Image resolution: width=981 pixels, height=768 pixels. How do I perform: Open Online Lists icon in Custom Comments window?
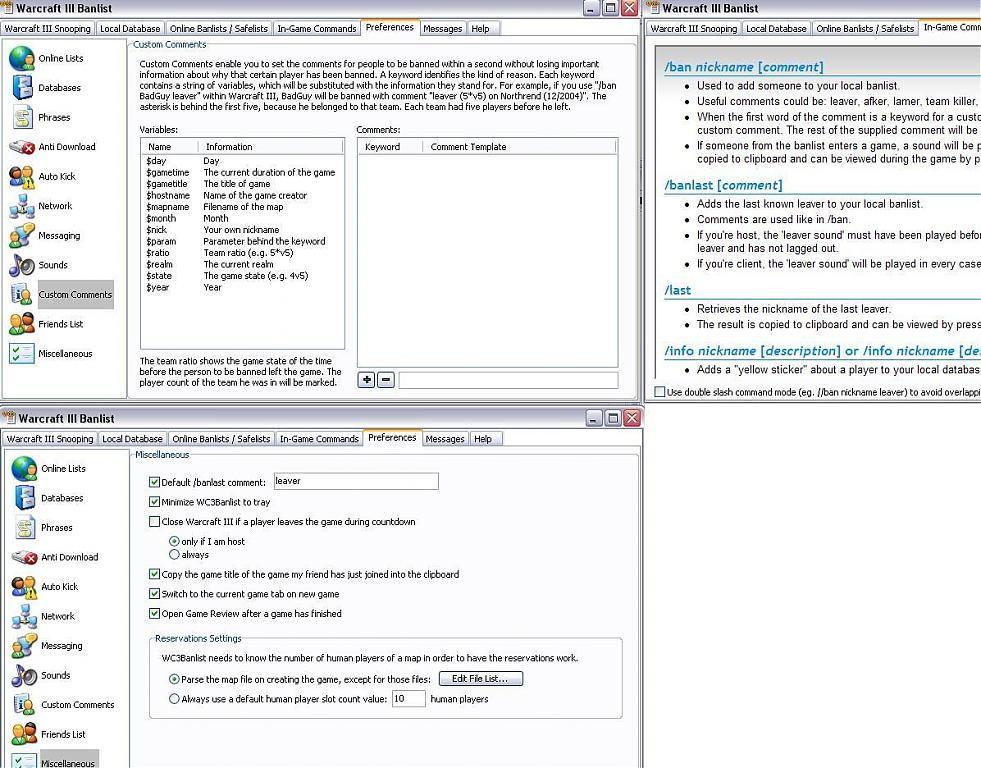point(22,58)
